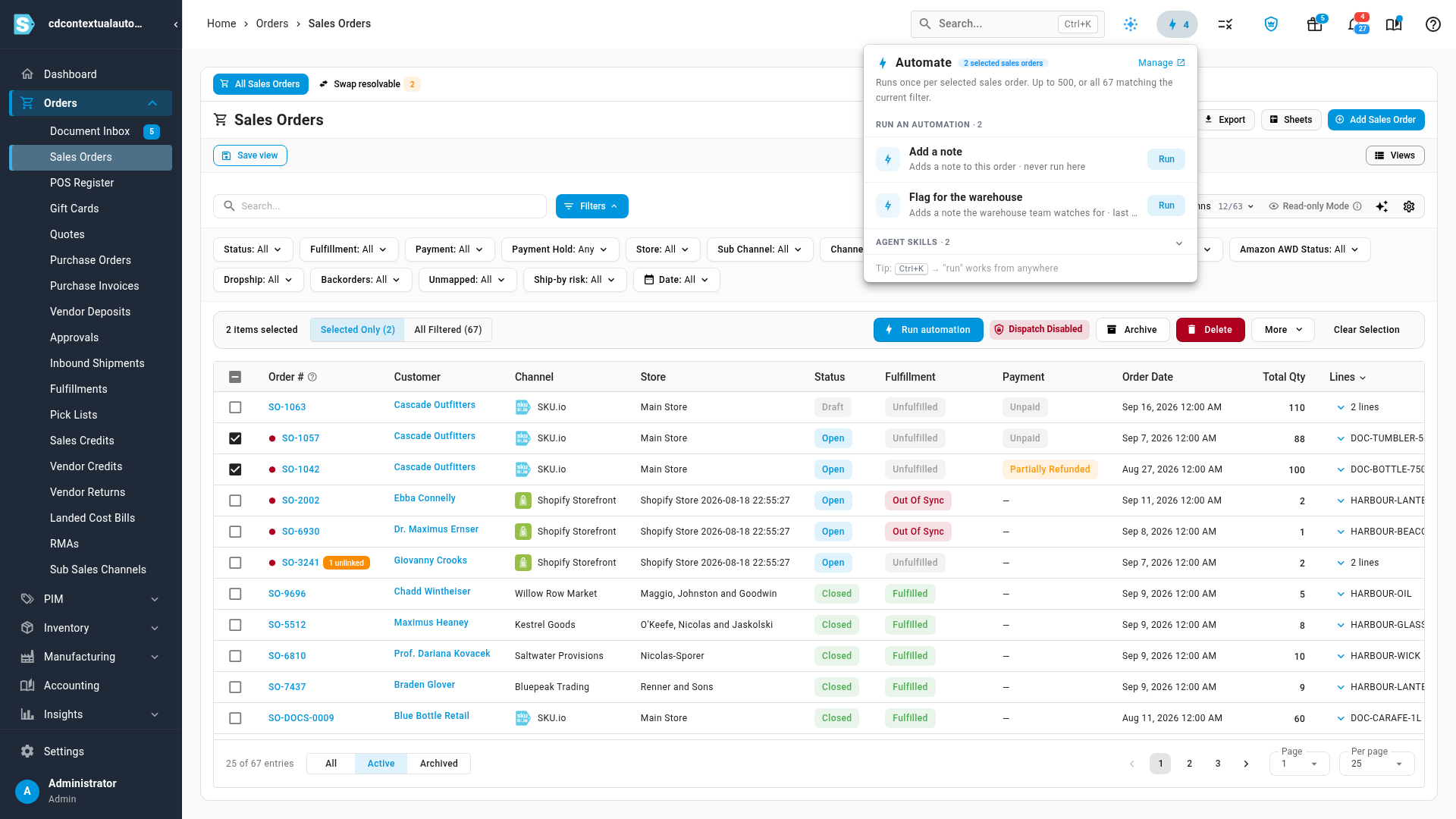
Task: Open the Status: All filter dropdown
Action: (253, 249)
